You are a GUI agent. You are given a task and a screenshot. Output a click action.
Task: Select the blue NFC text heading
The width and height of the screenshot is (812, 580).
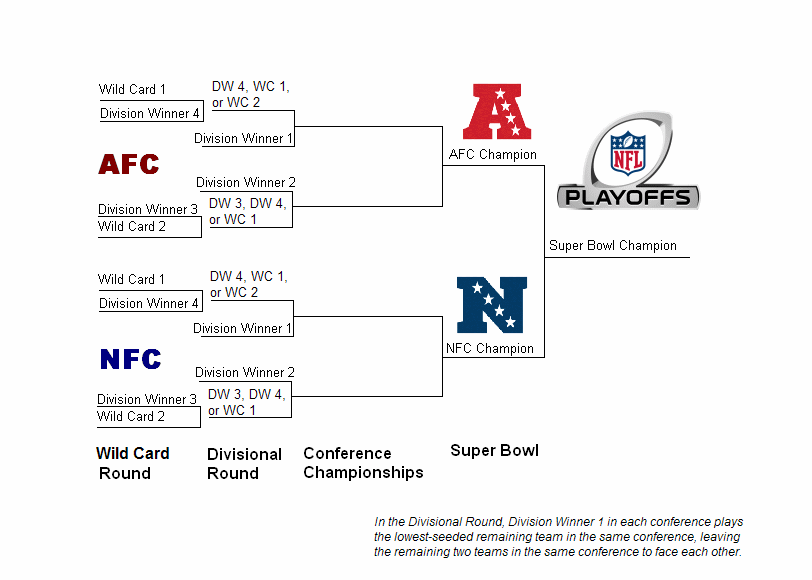coord(130,359)
